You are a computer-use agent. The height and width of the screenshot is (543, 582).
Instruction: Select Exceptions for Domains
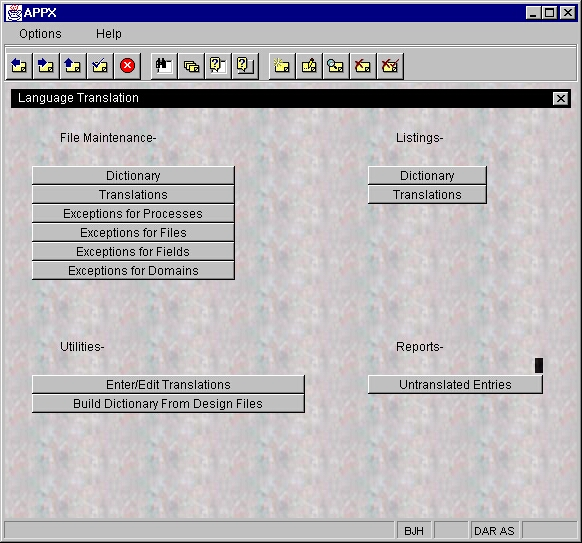point(133,271)
